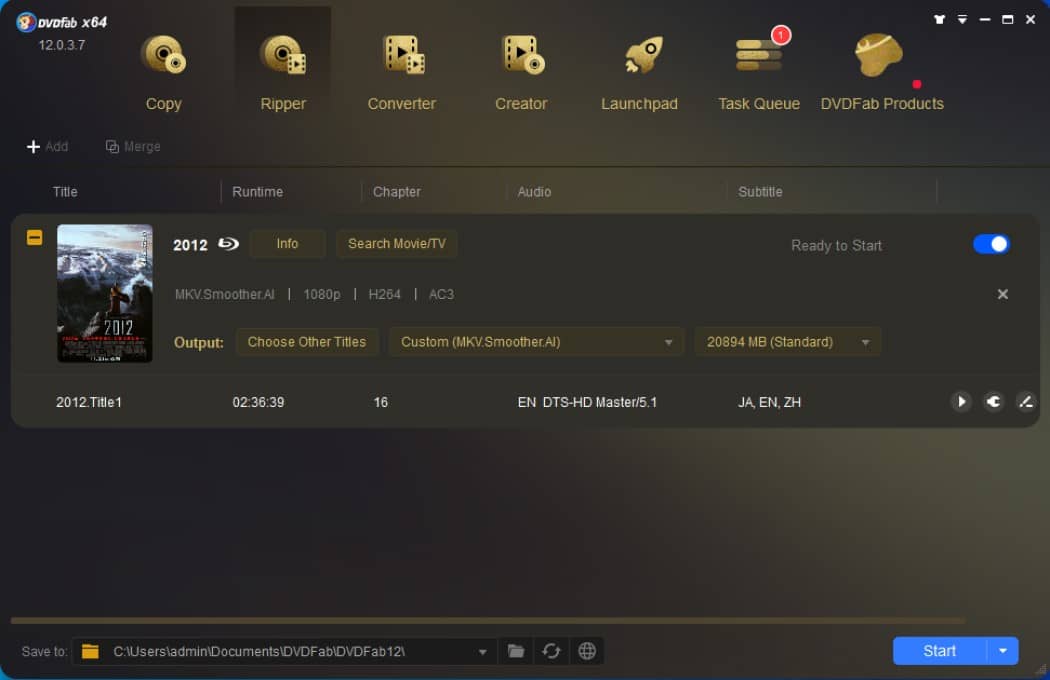The width and height of the screenshot is (1050, 680).
Task: Click the DVDFab logo icon
Action: pyautogui.click(x=25, y=22)
